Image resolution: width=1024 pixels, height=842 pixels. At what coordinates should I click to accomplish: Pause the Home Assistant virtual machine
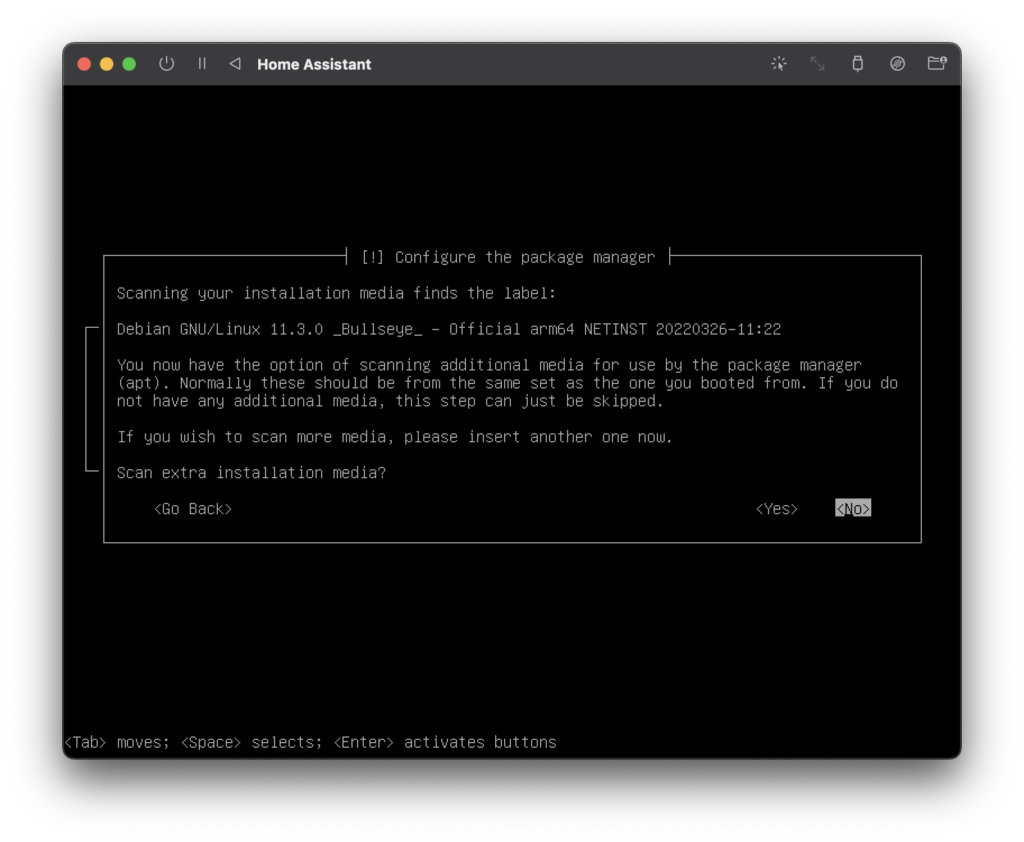(202, 63)
